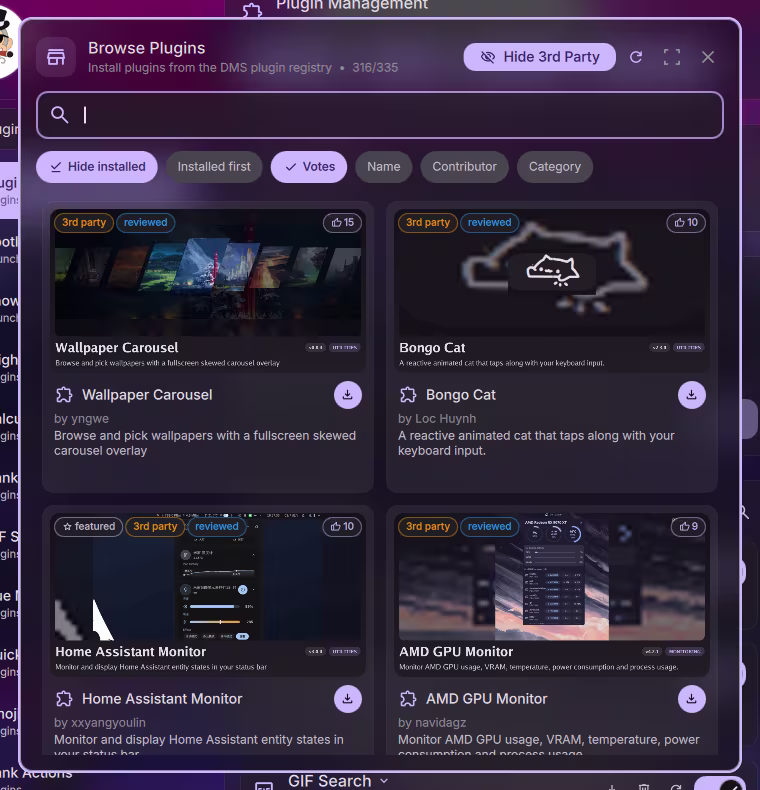Screen dimensions: 760x790
Task: Click the reviewed badge on Wallpaper Carousel
Action: pyautogui.click(x=145, y=222)
